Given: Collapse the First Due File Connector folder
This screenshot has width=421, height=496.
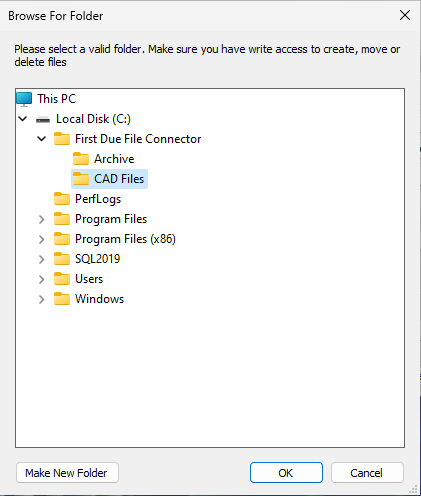Looking at the screenshot, I should pos(42,139).
